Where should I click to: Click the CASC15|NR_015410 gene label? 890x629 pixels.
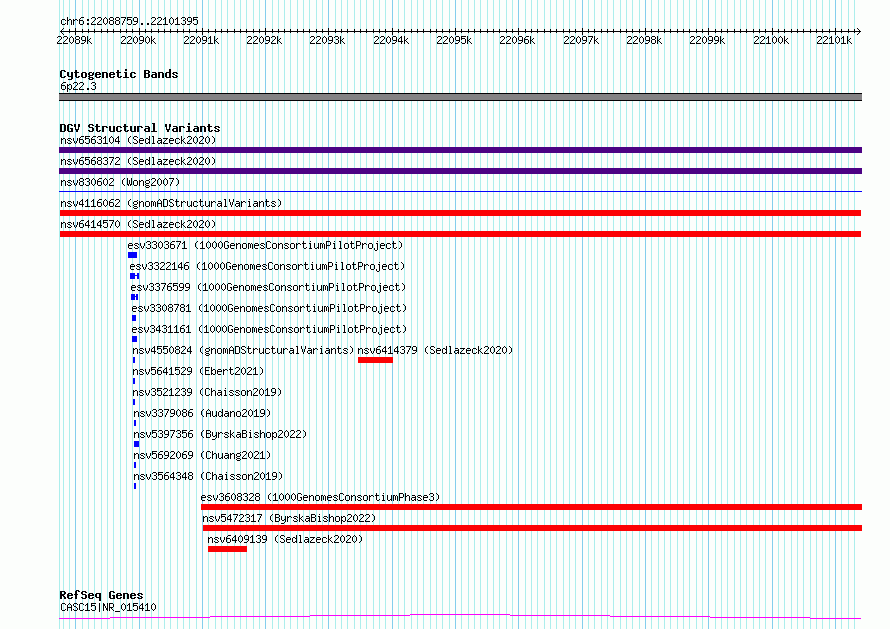coord(108,607)
